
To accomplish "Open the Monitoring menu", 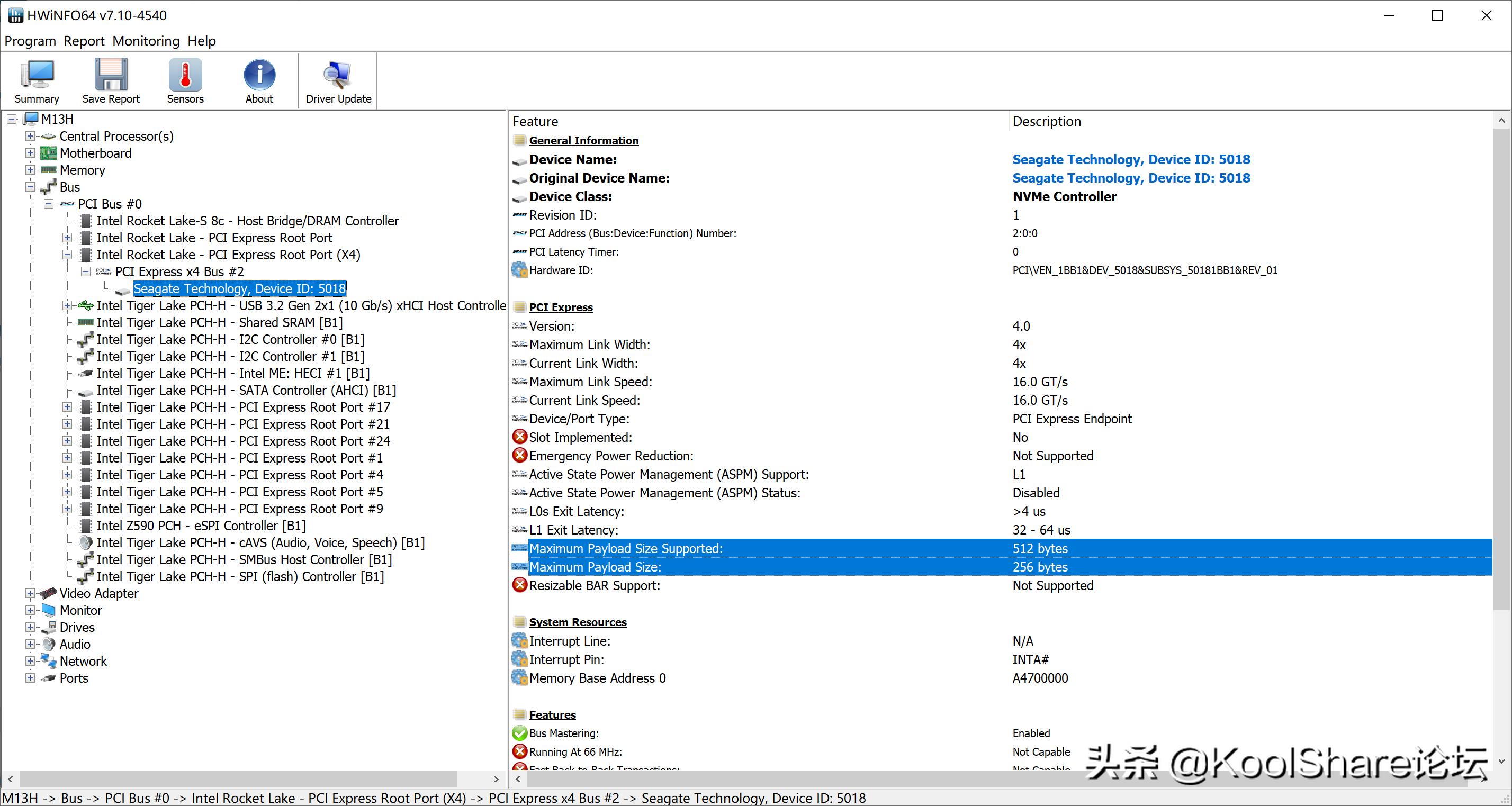I will pyautogui.click(x=146, y=41).
